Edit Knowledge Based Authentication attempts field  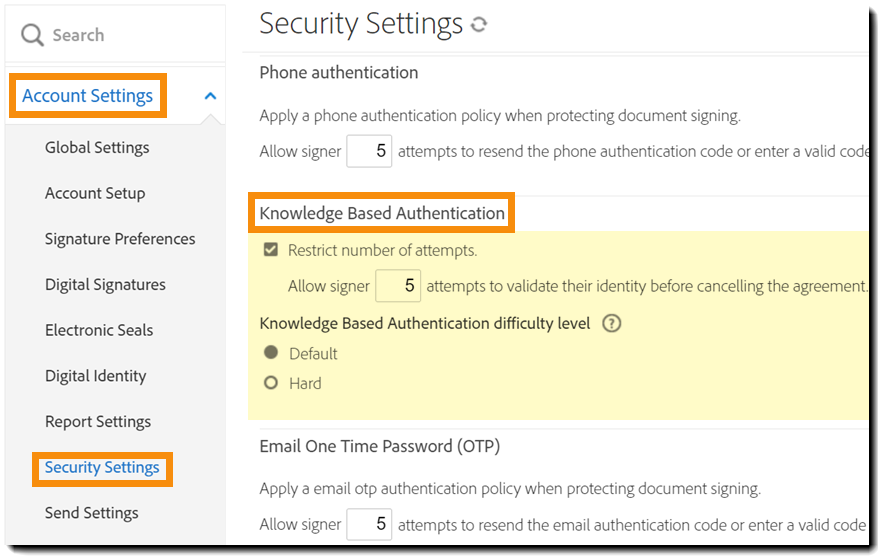pos(398,286)
